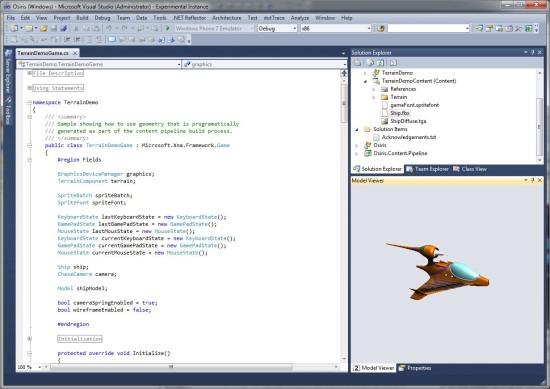This screenshot has width=550, height=389.
Task: Open the Properties Window toolbar icon
Action: point(489,28)
